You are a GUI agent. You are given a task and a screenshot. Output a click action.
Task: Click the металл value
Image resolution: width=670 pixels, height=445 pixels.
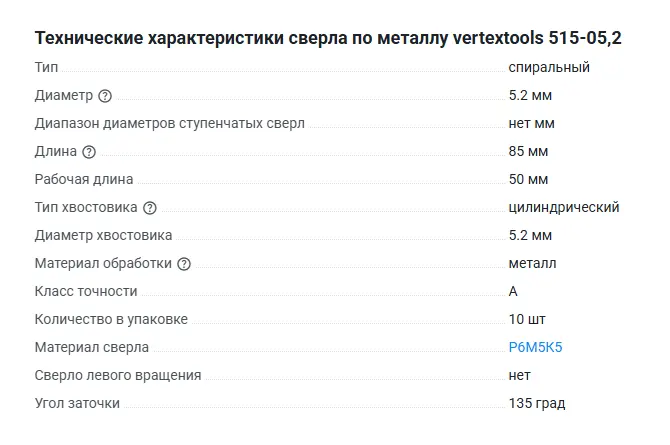coord(532,263)
